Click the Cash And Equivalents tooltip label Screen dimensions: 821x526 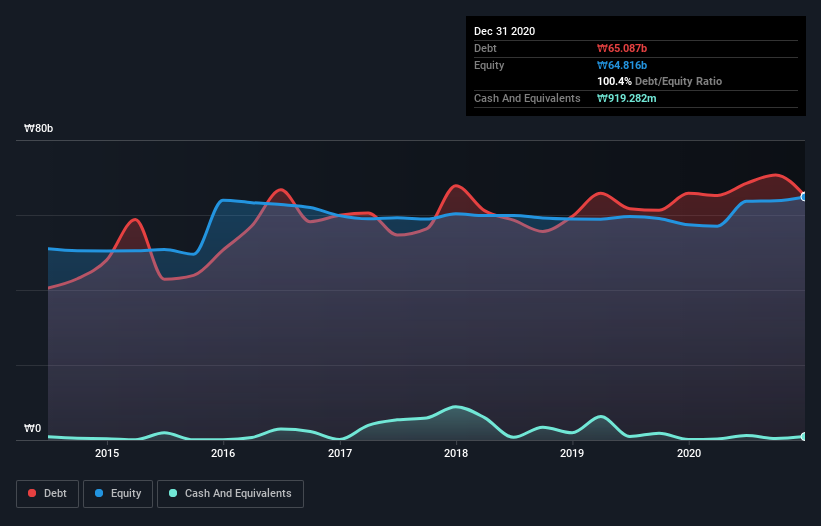(x=527, y=98)
